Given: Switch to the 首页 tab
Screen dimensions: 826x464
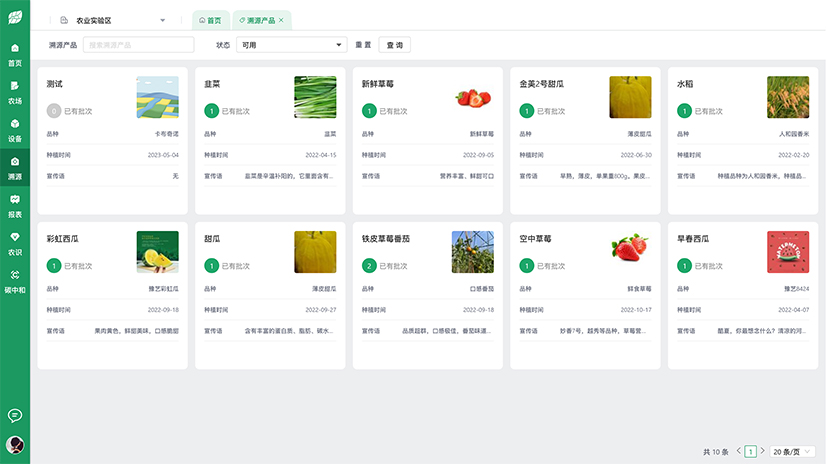Looking at the screenshot, I should [x=210, y=20].
